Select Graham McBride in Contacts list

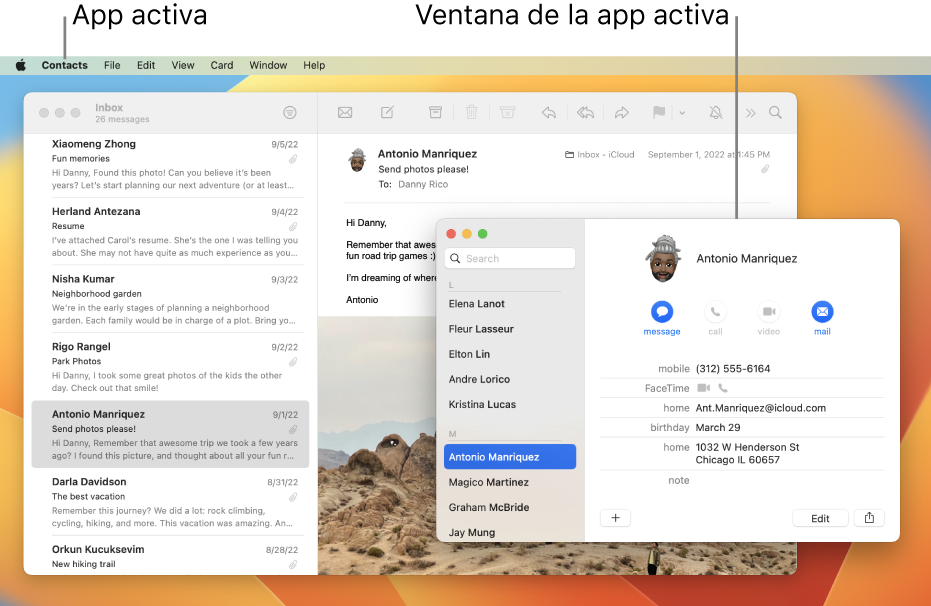pyautogui.click(x=489, y=507)
